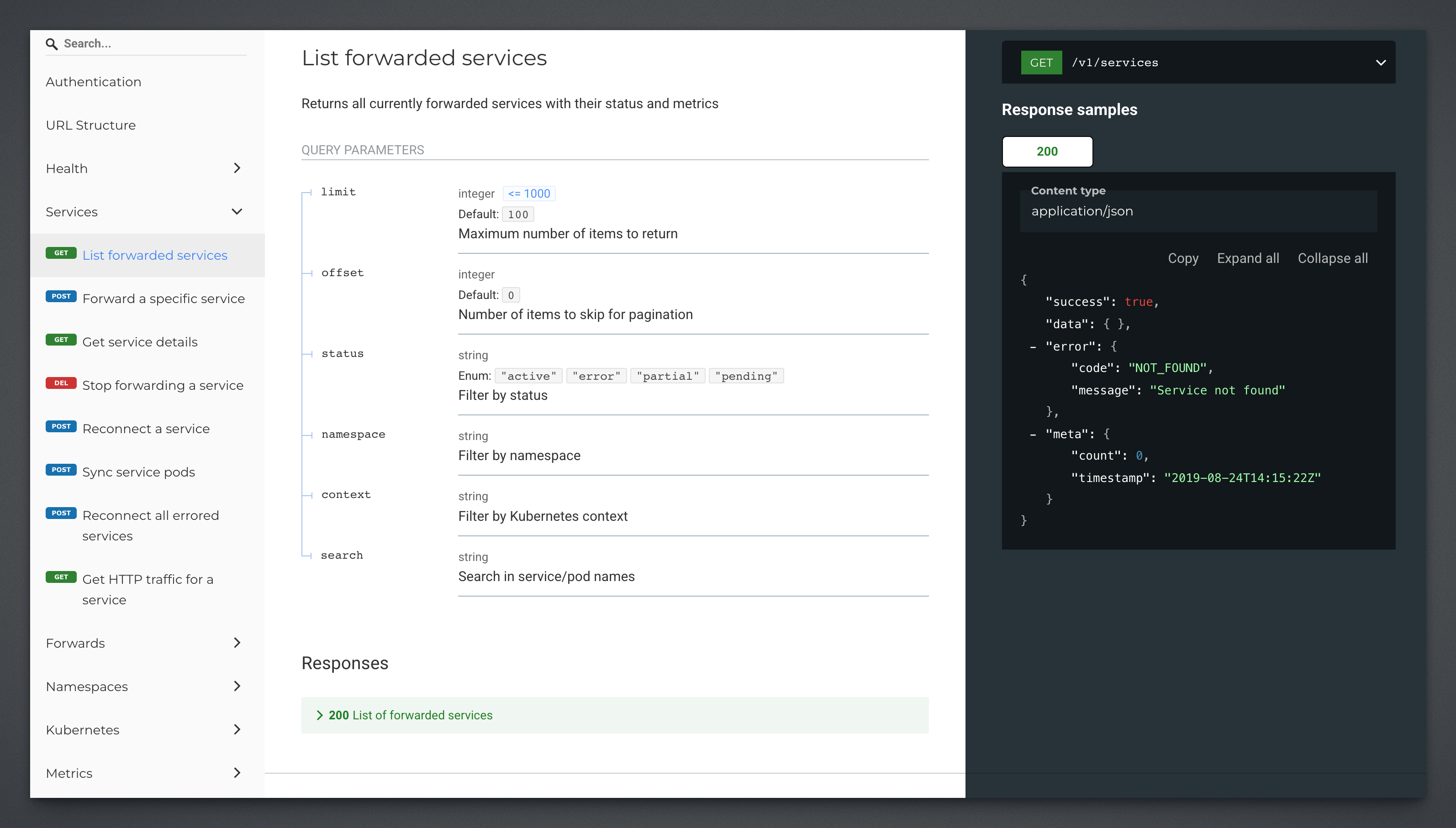Click Expand all in the response panel
Image resolution: width=1456 pixels, height=828 pixels.
pyautogui.click(x=1248, y=257)
